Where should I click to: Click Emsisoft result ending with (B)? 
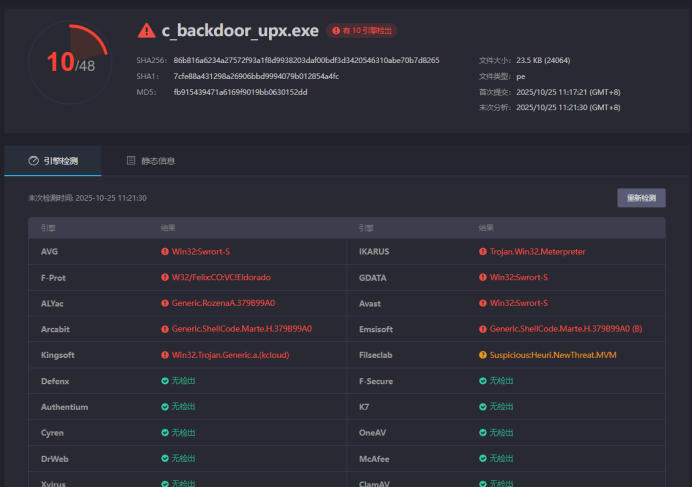pos(566,329)
